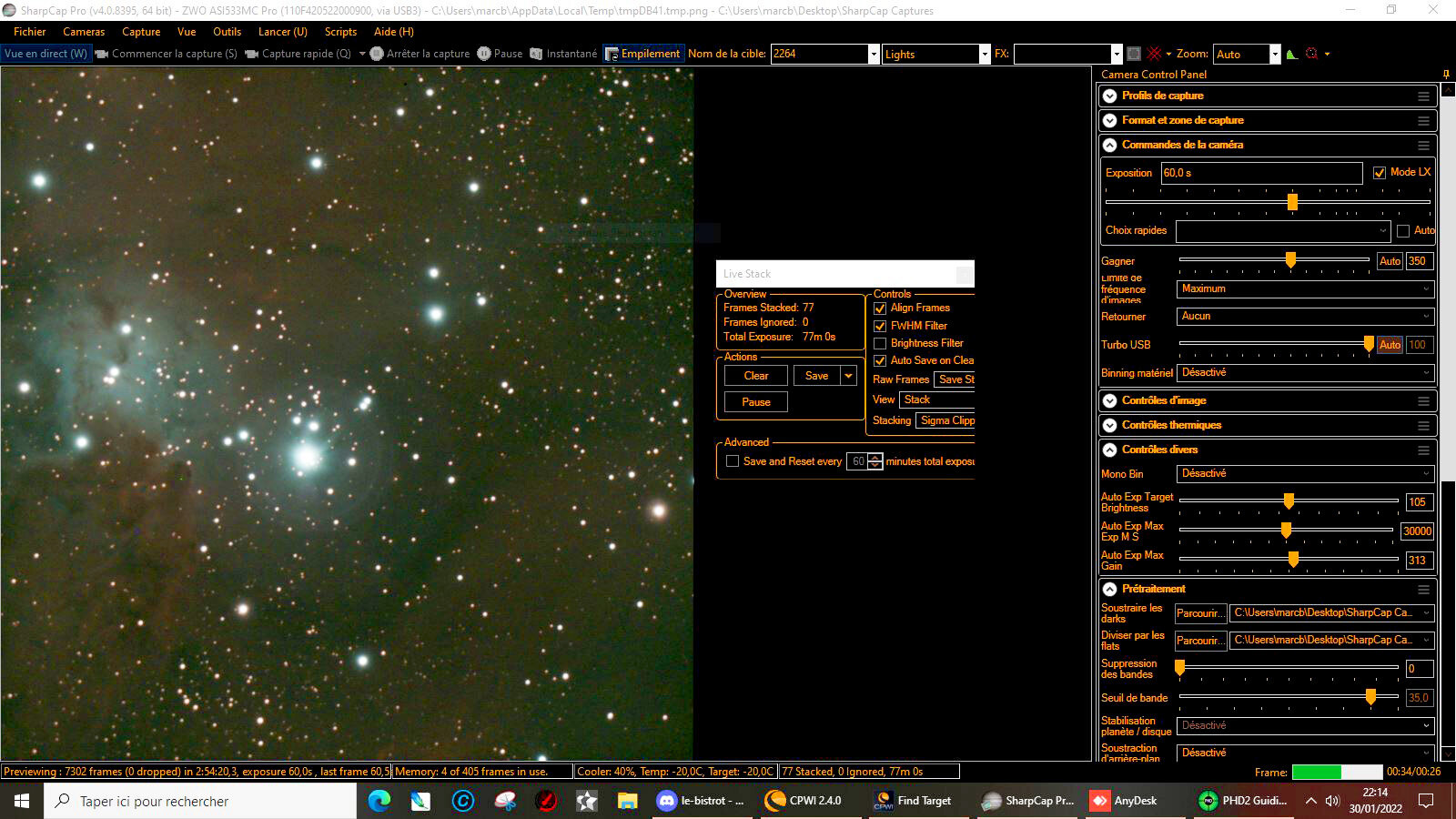This screenshot has height=819, width=1456.
Task: Open the Fichier menu
Action: pyautogui.click(x=30, y=32)
